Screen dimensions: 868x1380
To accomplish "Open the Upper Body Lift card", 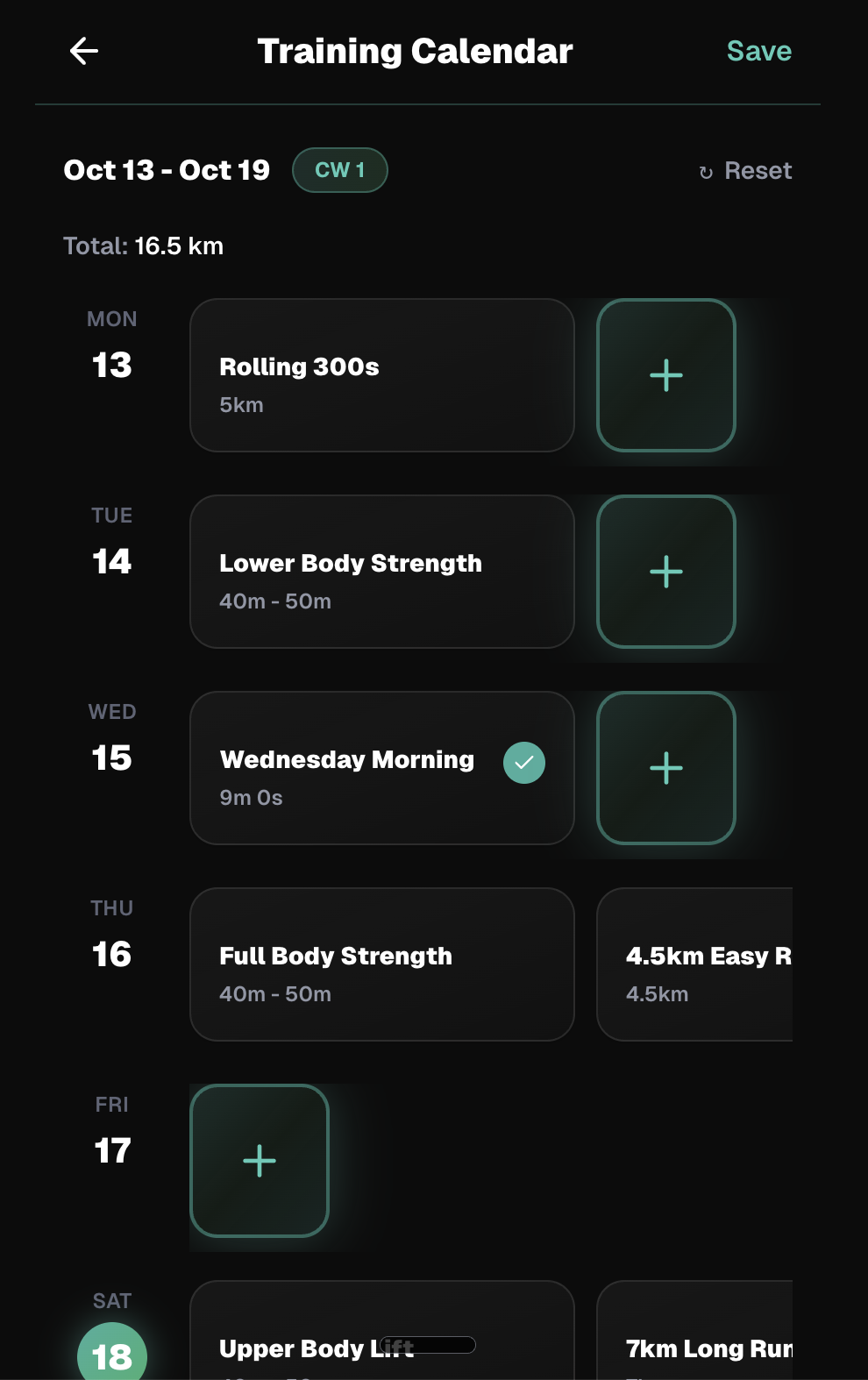I will coord(381,1341).
